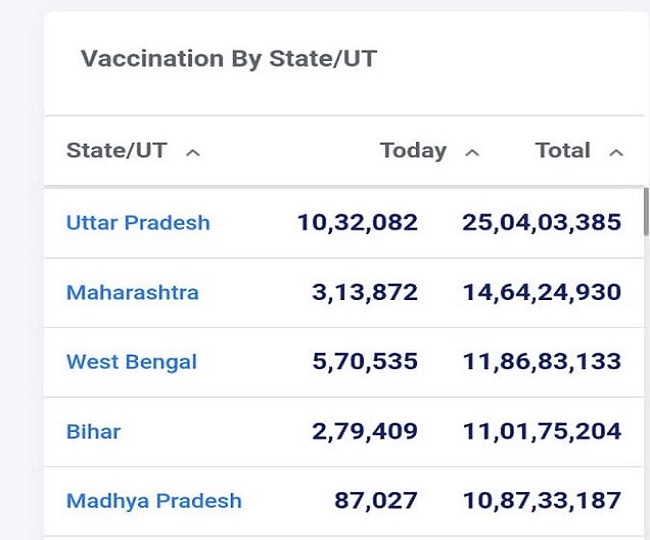Open Uttar Pradesh state link
Viewport: 650px width, 540px height.
[138, 223]
